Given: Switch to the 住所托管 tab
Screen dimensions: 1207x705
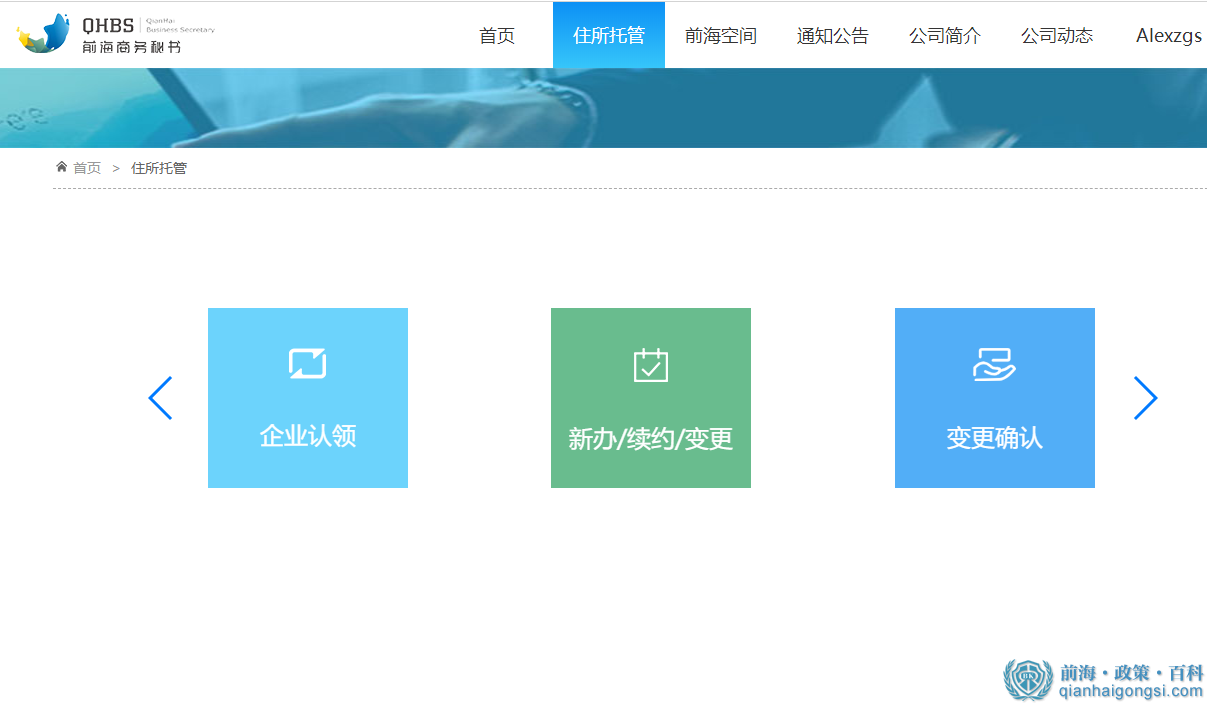Looking at the screenshot, I should pyautogui.click(x=608, y=35).
